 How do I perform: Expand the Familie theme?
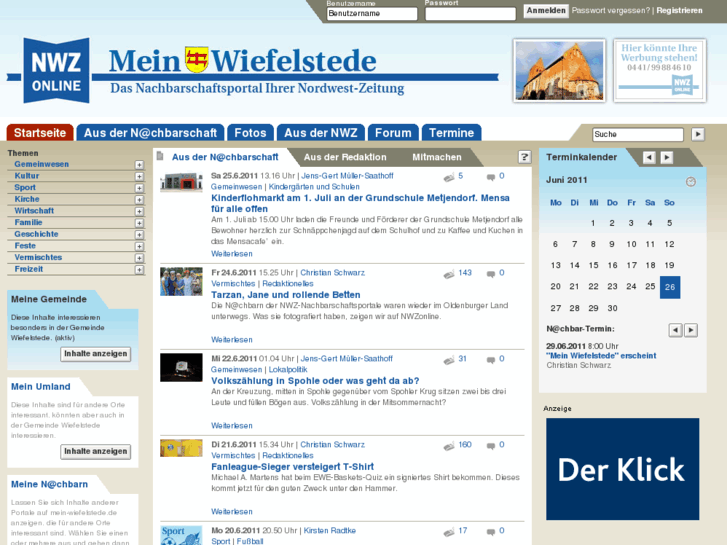[x=139, y=223]
